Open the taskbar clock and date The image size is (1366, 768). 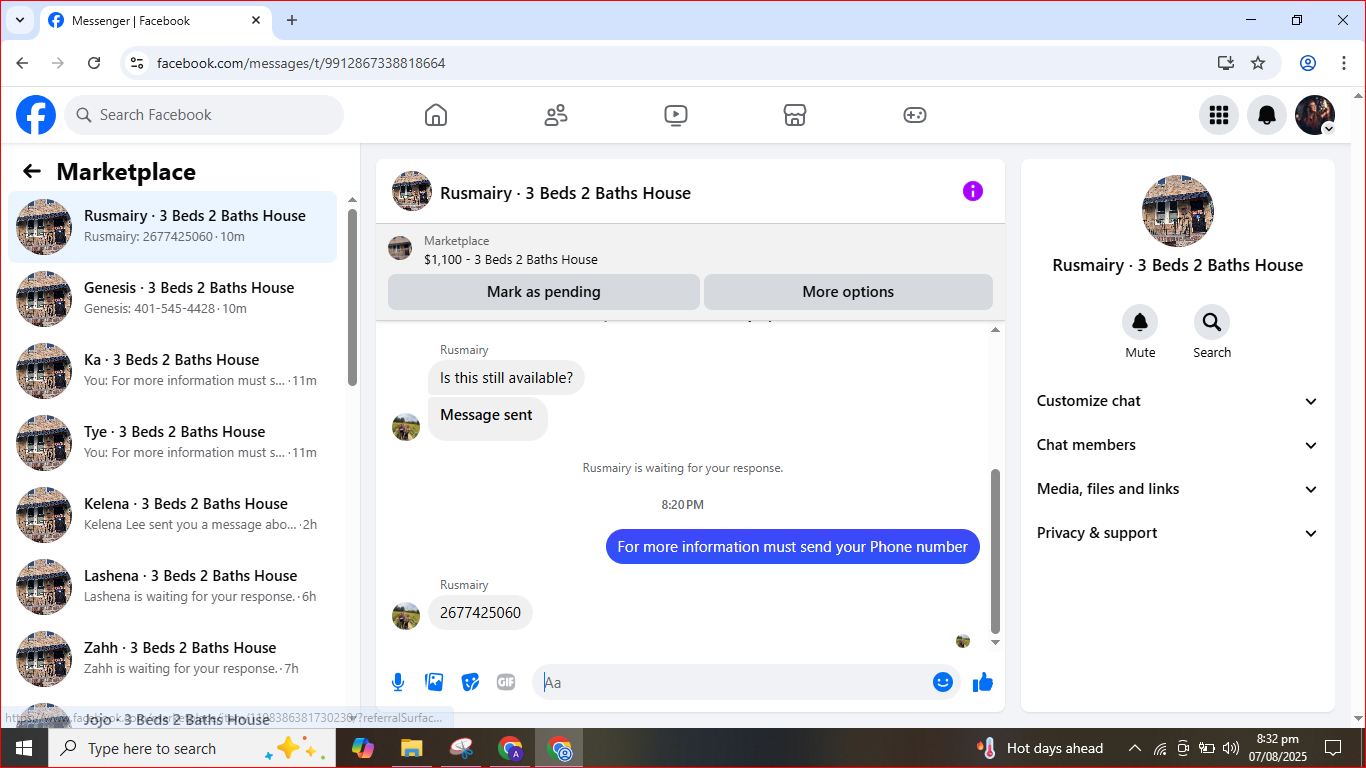pyautogui.click(x=1278, y=748)
